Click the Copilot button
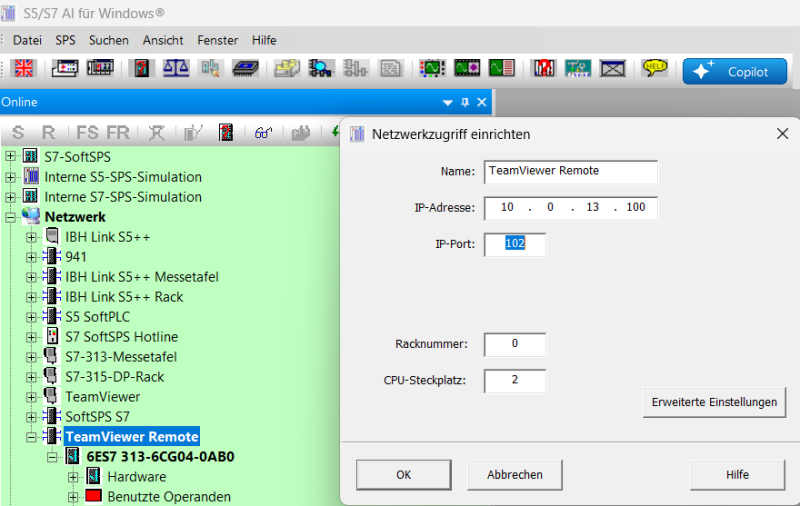This screenshot has height=506, width=800. [x=735, y=71]
